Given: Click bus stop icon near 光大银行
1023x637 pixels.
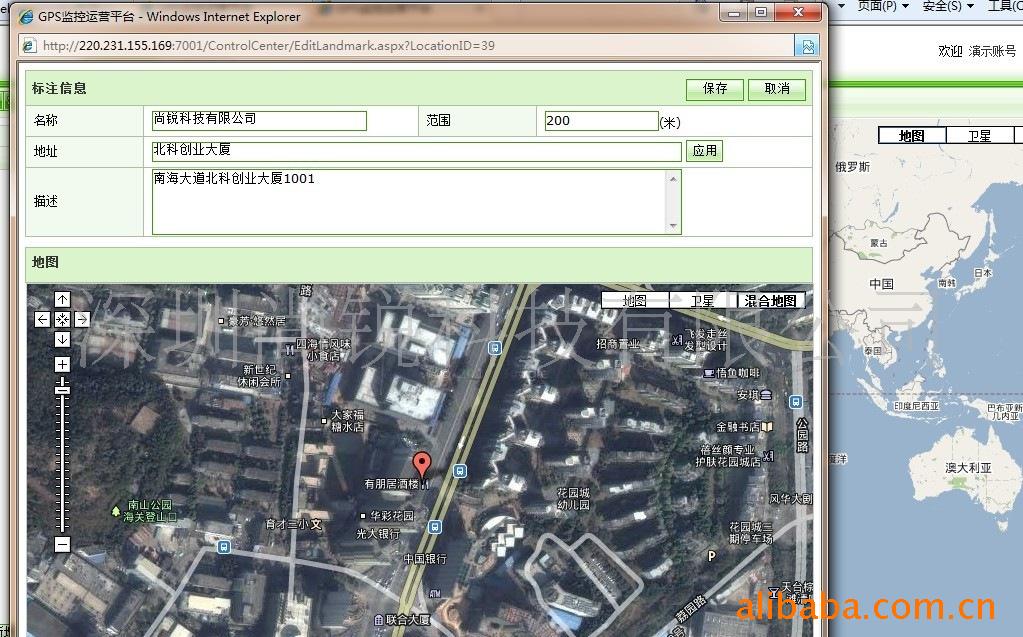Looking at the screenshot, I should click(435, 526).
